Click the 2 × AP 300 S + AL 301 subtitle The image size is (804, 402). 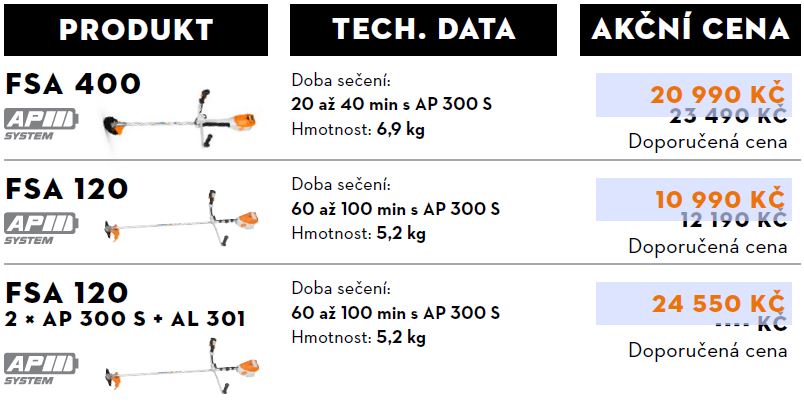coord(125,319)
